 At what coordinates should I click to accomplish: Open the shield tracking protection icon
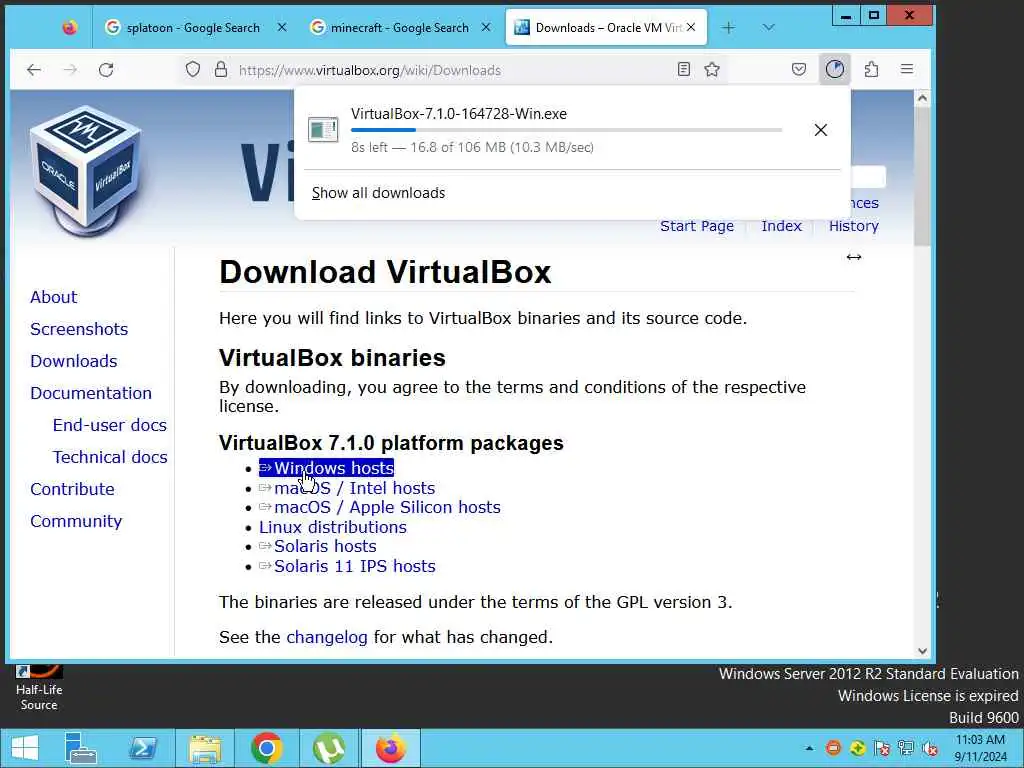click(193, 69)
